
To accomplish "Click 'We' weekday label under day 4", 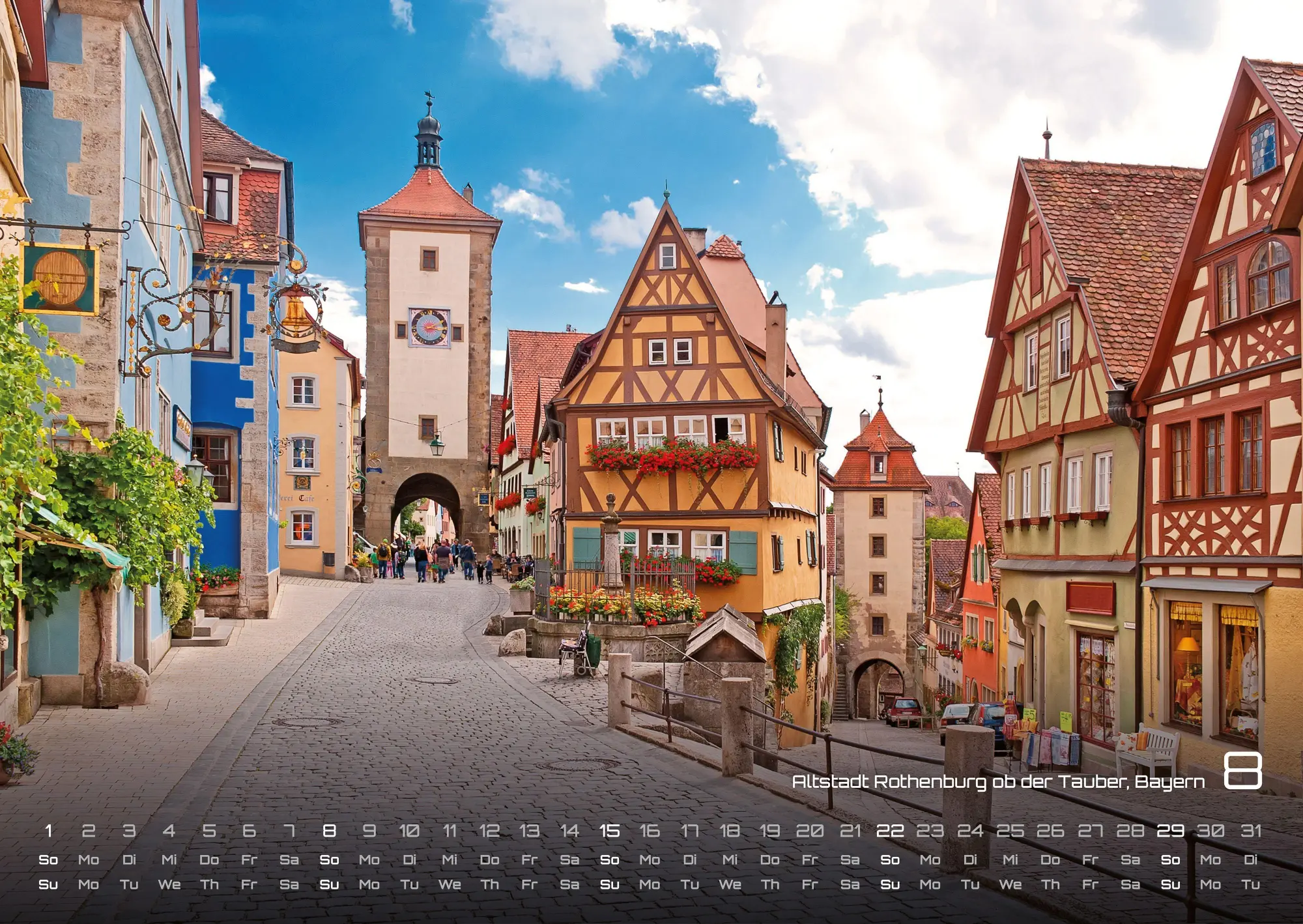I will tap(169, 884).
